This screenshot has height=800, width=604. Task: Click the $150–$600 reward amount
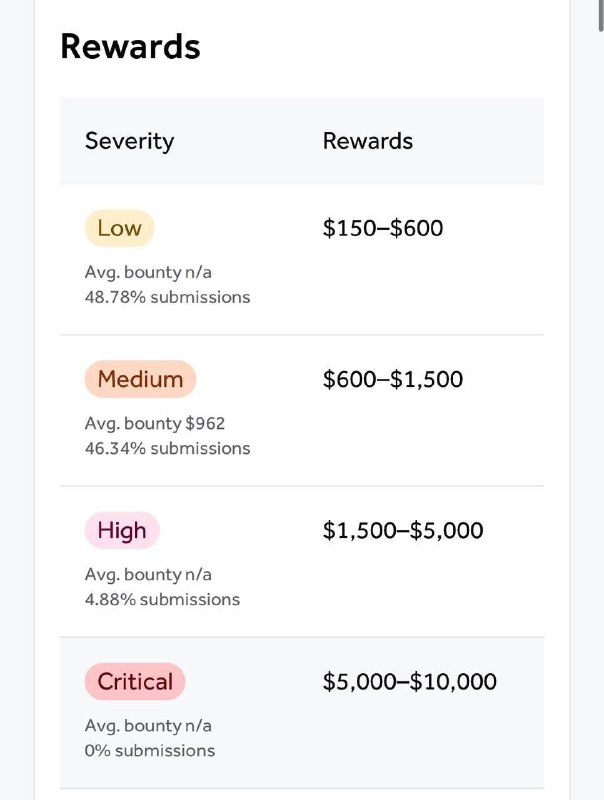coord(383,228)
